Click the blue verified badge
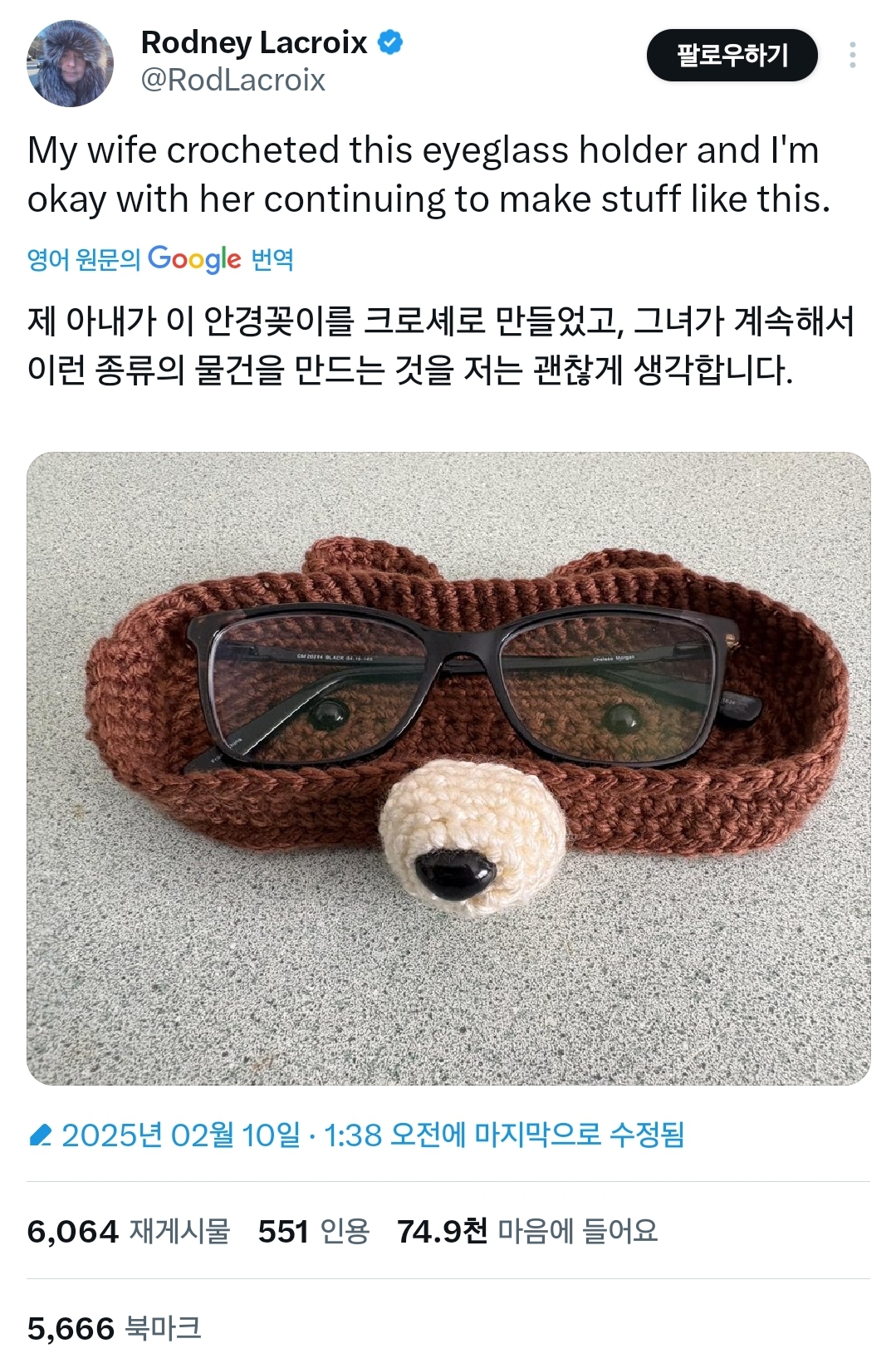This screenshot has width=896, height=1368. tap(390, 42)
